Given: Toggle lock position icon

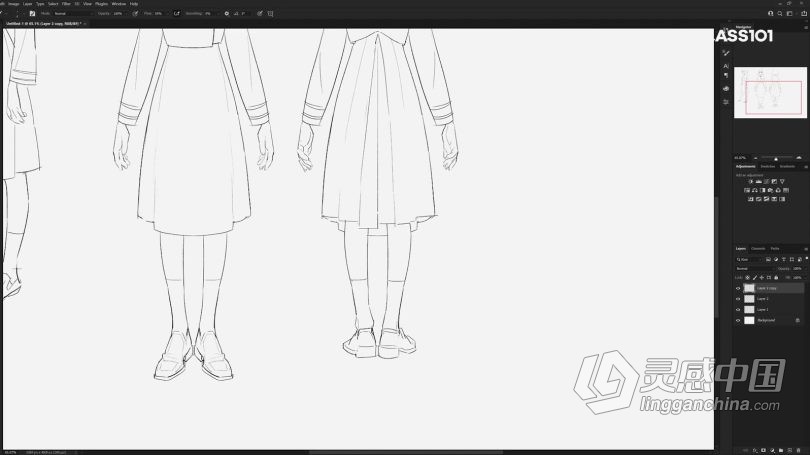Looking at the screenshot, I should tap(761, 278).
